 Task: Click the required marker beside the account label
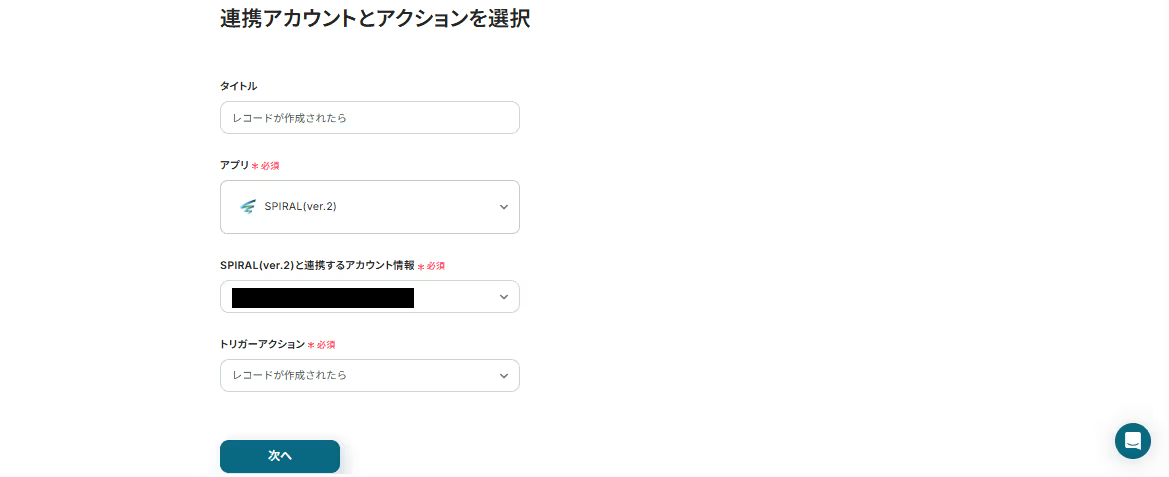click(431, 266)
